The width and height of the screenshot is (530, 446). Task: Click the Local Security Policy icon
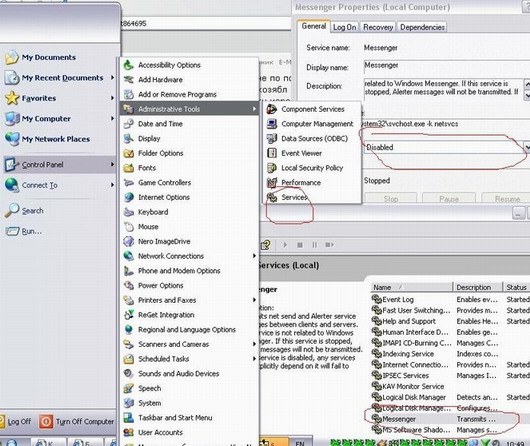pos(272,168)
